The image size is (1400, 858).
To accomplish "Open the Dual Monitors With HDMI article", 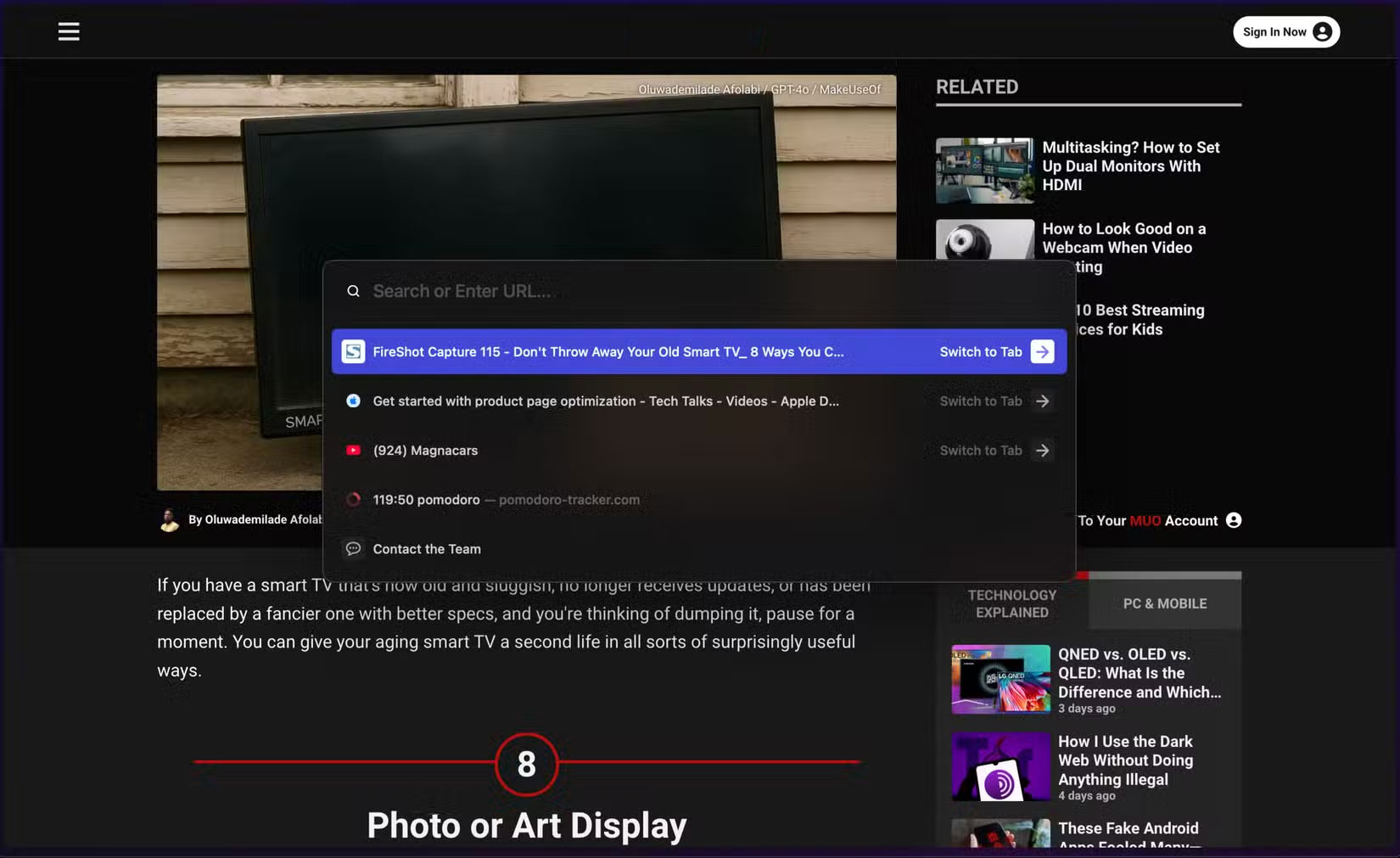I will tap(1130, 165).
